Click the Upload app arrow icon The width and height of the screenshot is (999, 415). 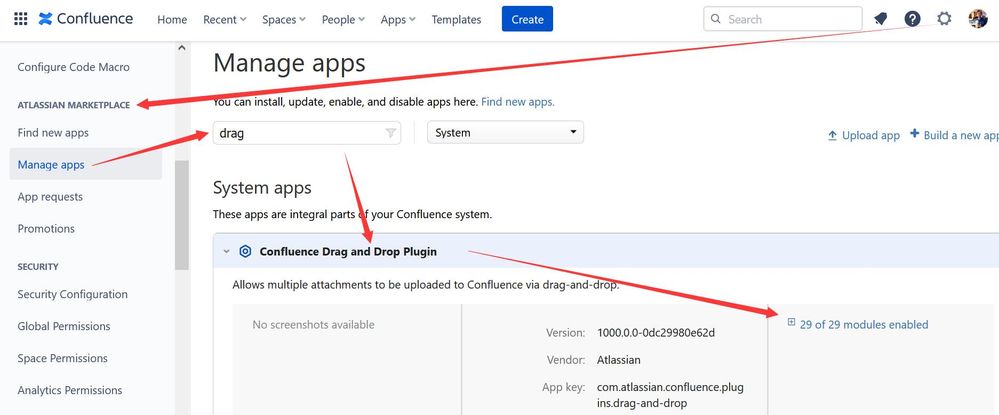(832, 135)
